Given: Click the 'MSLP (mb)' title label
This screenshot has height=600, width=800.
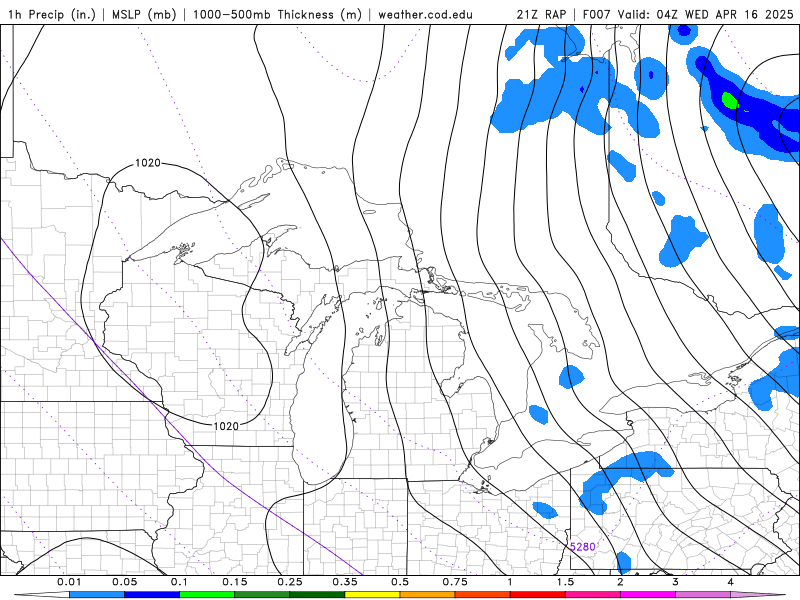Looking at the screenshot, I should (x=144, y=14).
